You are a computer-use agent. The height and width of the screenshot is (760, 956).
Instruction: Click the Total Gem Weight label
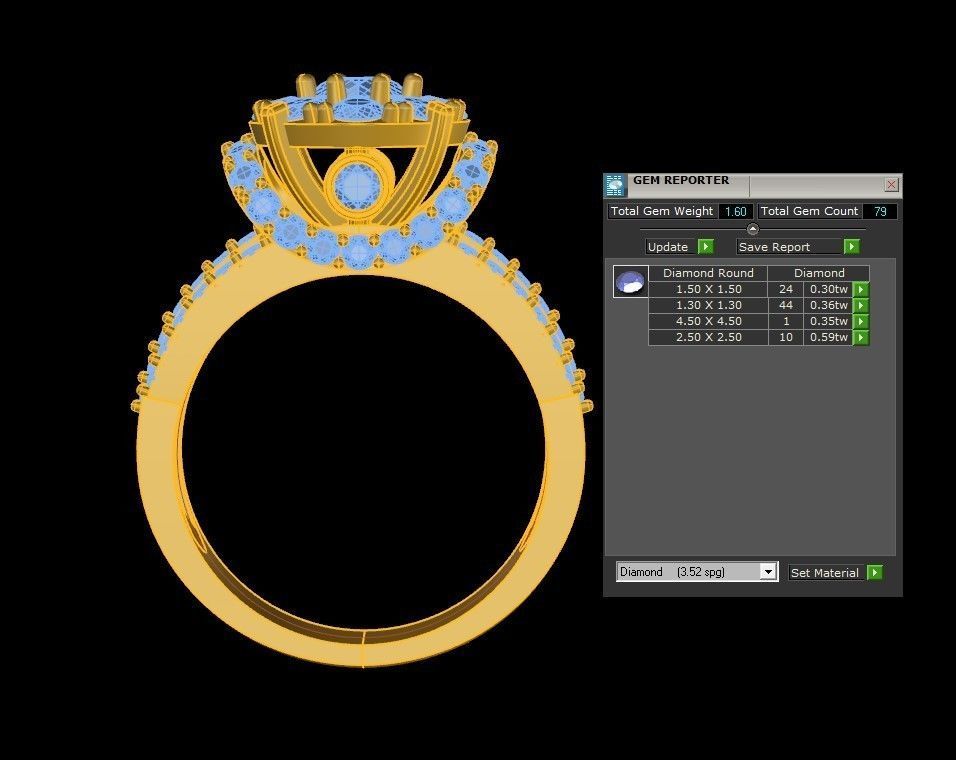tap(662, 211)
